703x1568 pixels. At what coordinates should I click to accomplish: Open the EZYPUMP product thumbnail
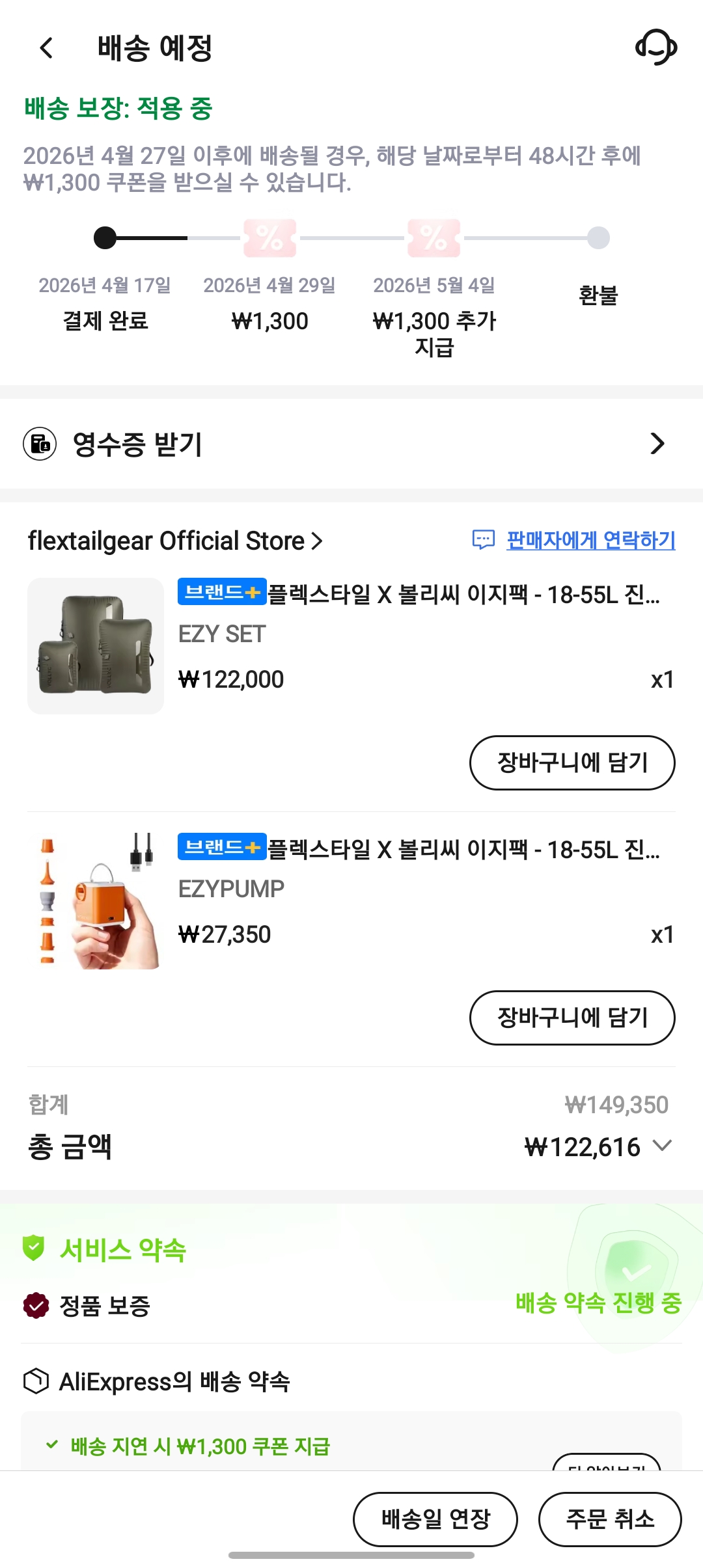[96, 901]
